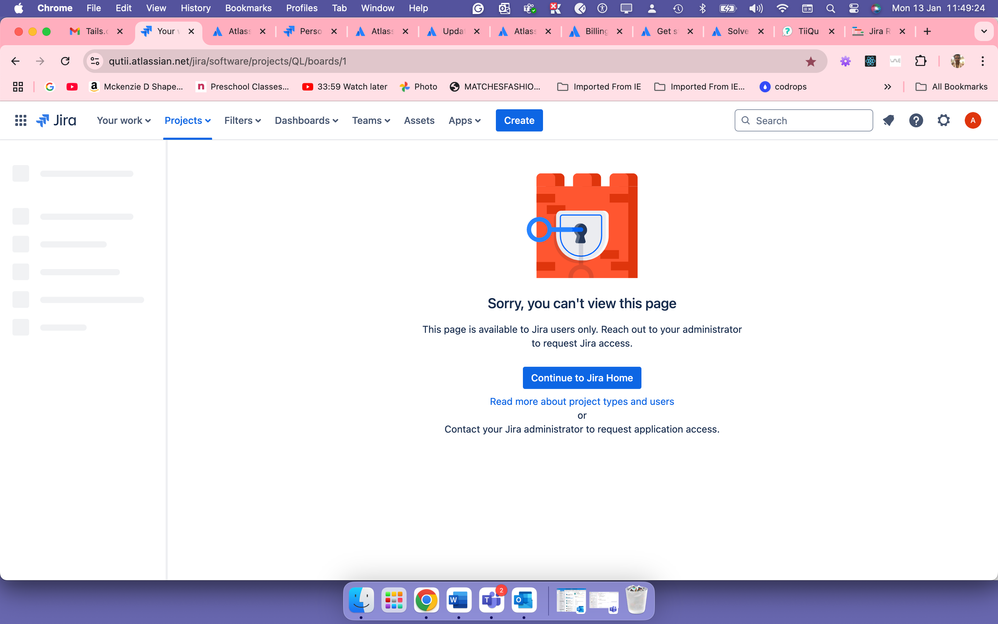This screenshot has width=998, height=624.
Task: Expand the Projects dropdown in Jira navigation
Action: pos(187,120)
